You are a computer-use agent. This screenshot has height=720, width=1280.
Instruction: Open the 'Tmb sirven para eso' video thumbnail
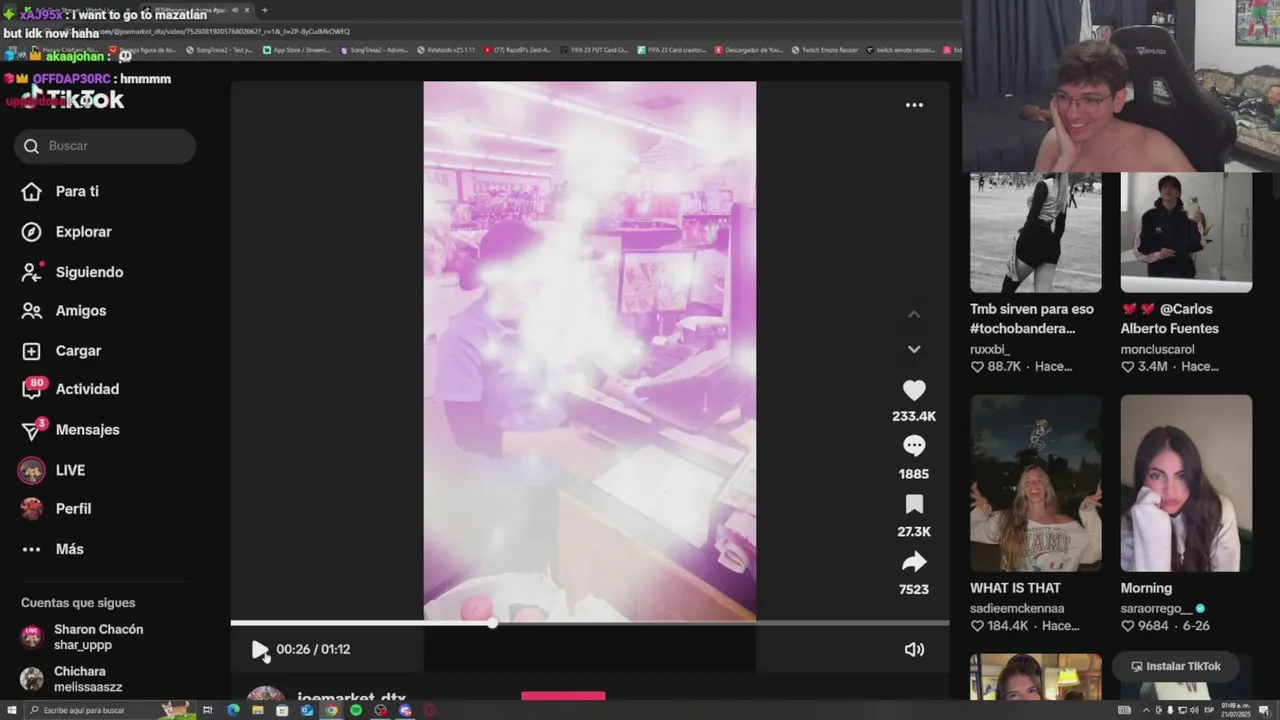tap(1036, 233)
